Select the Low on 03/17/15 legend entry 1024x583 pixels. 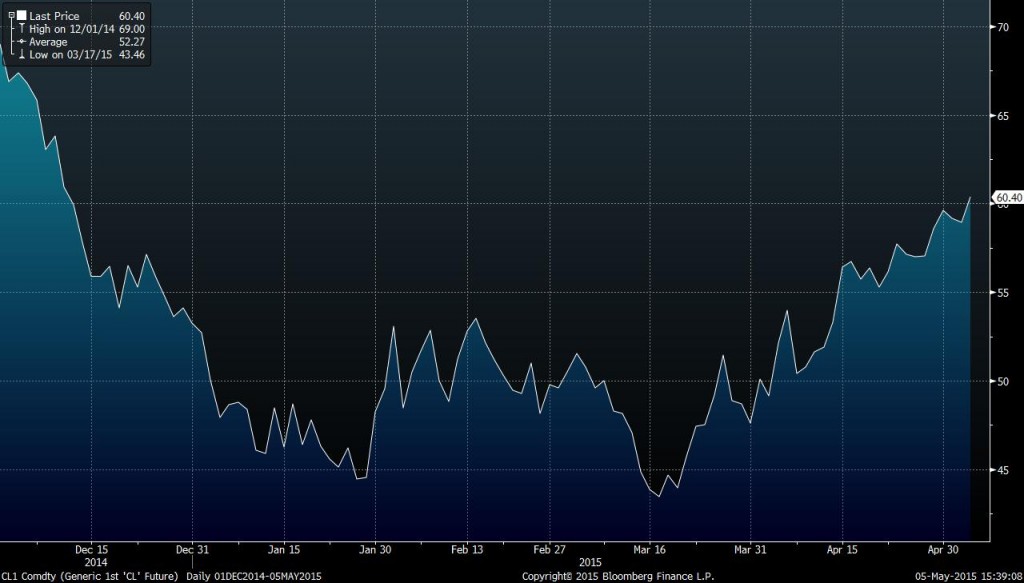point(68,54)
